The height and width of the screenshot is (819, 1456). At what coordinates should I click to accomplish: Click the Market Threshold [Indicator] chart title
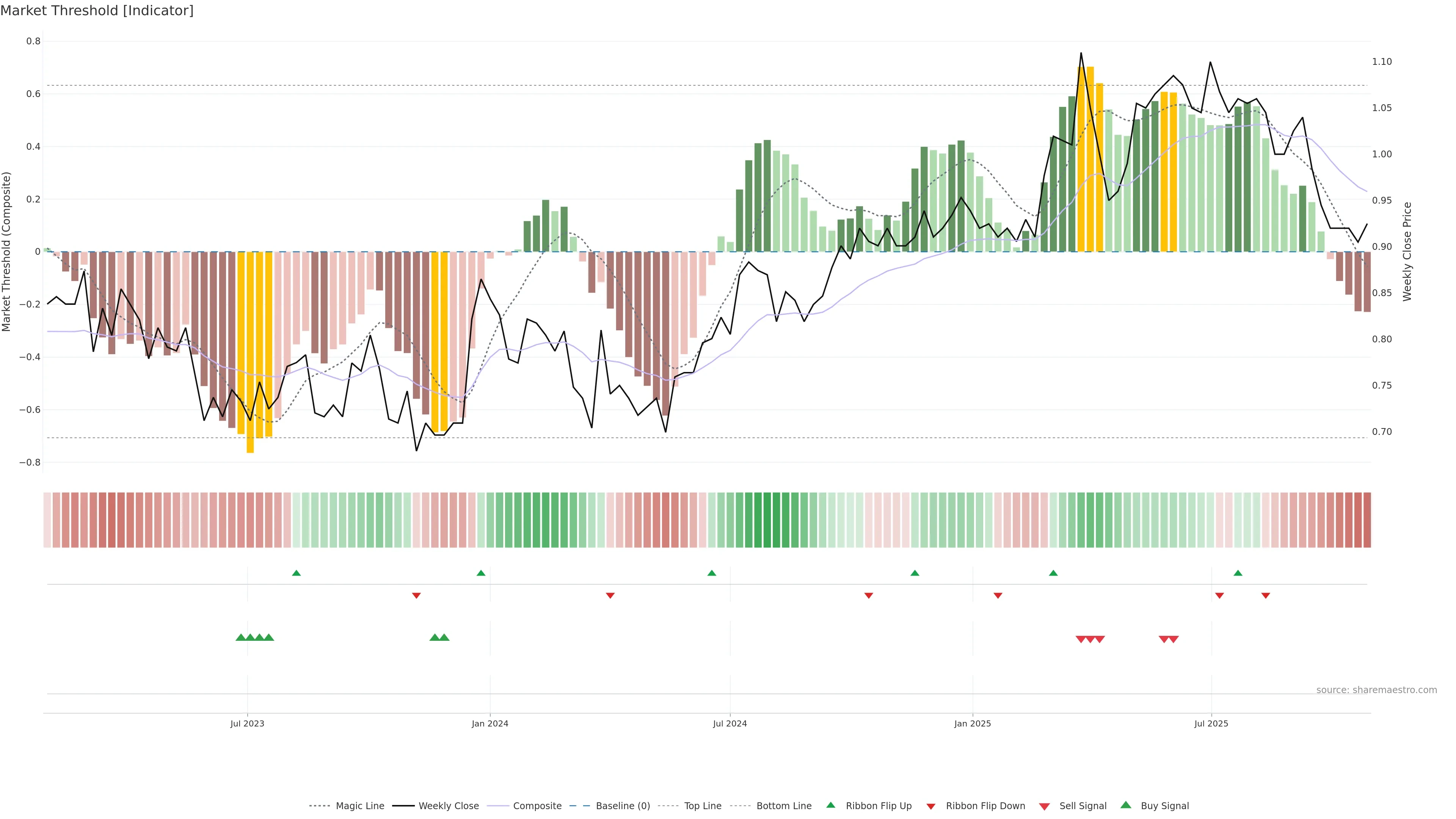[x=97, y=11]
